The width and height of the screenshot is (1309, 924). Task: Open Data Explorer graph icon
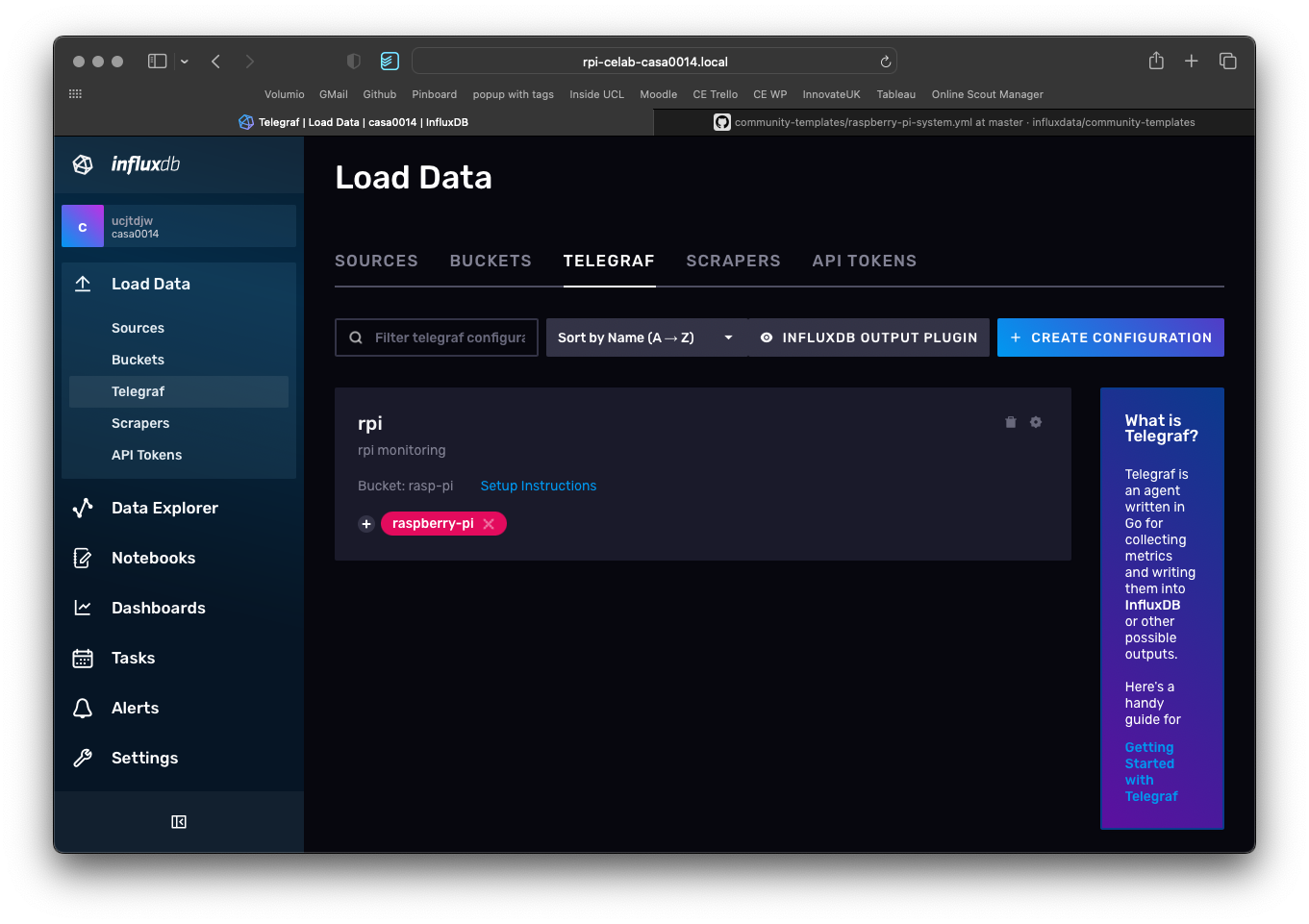tap(83, 508)
